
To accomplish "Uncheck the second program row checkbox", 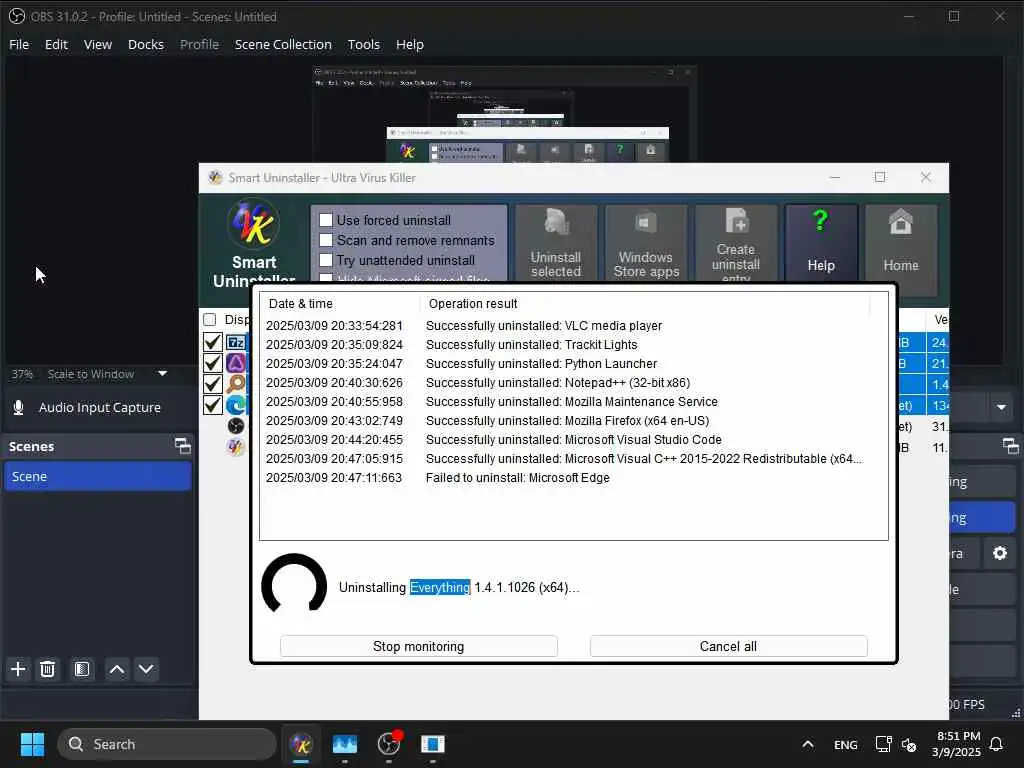I will [x=213, y=363].
